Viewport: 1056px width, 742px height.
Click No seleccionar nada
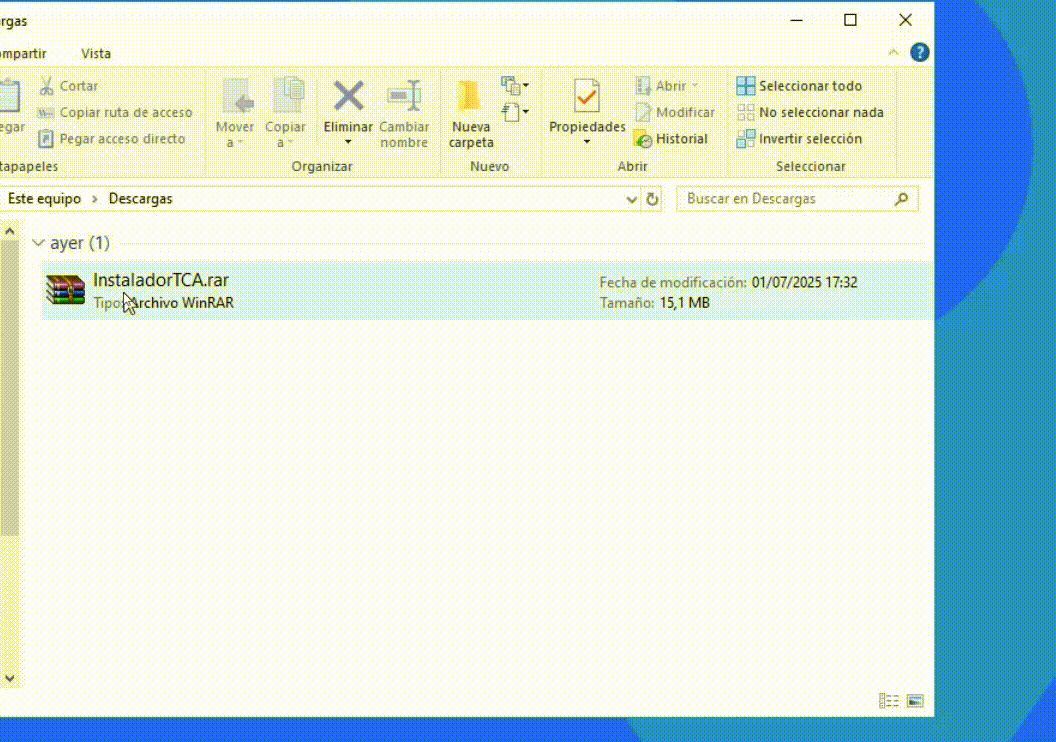[x=810, y=112]
